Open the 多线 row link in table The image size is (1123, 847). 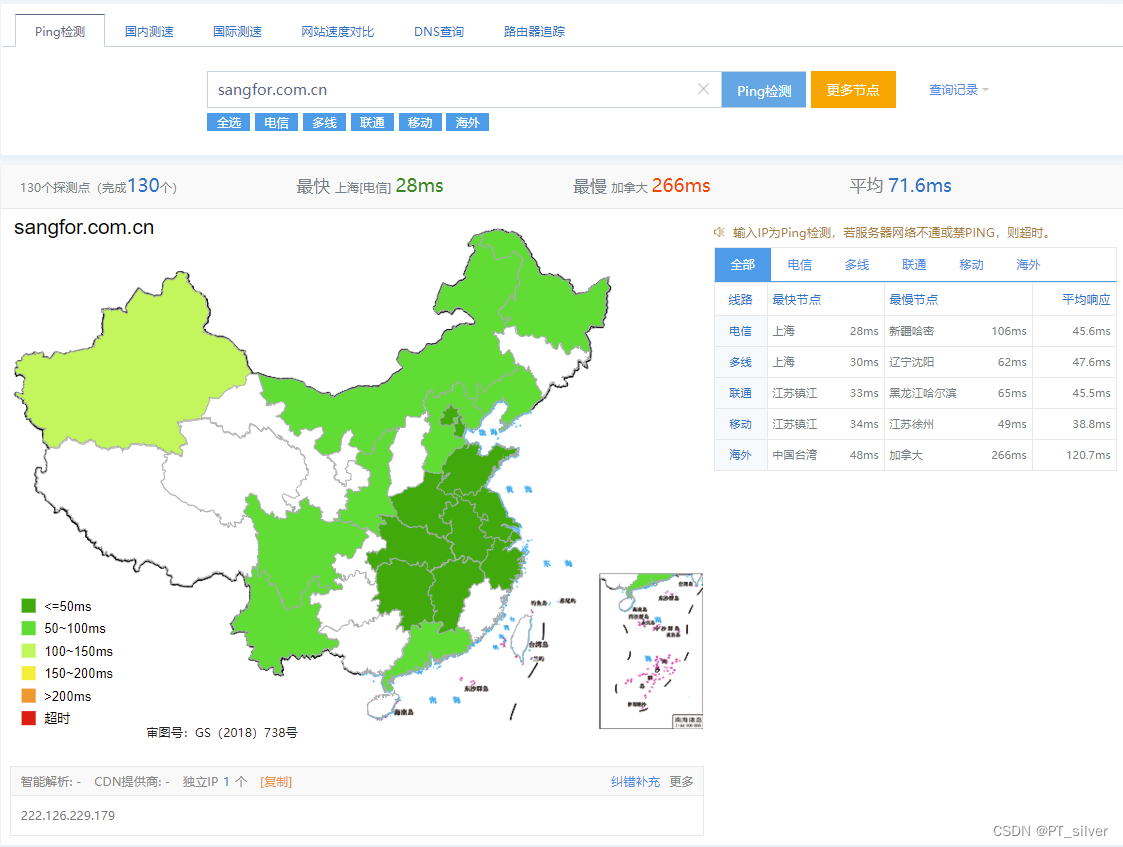tap(741, 362)
